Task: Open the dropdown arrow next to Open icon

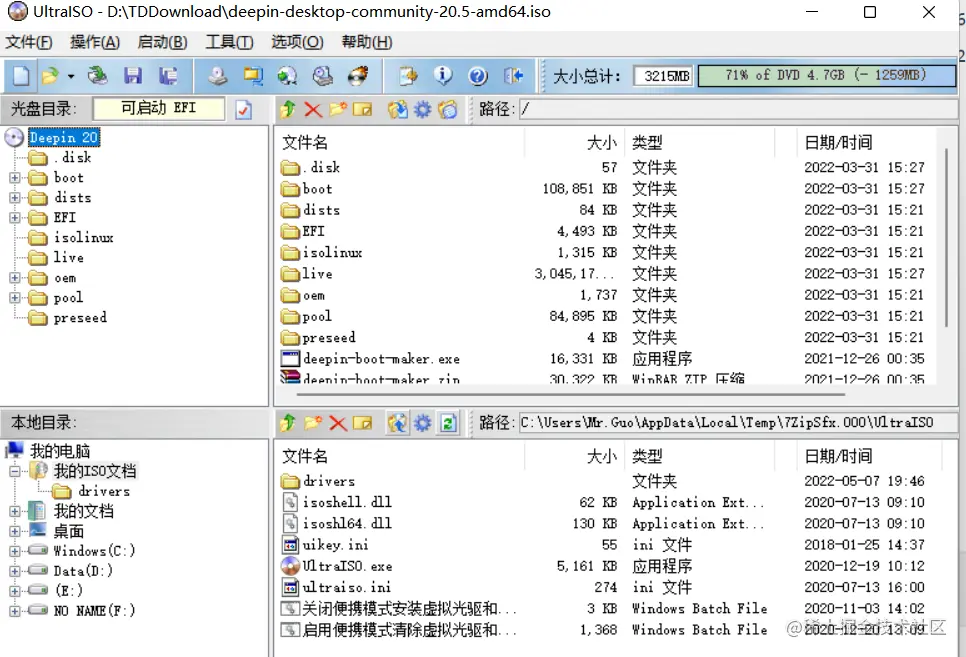Action: [71, 76]
